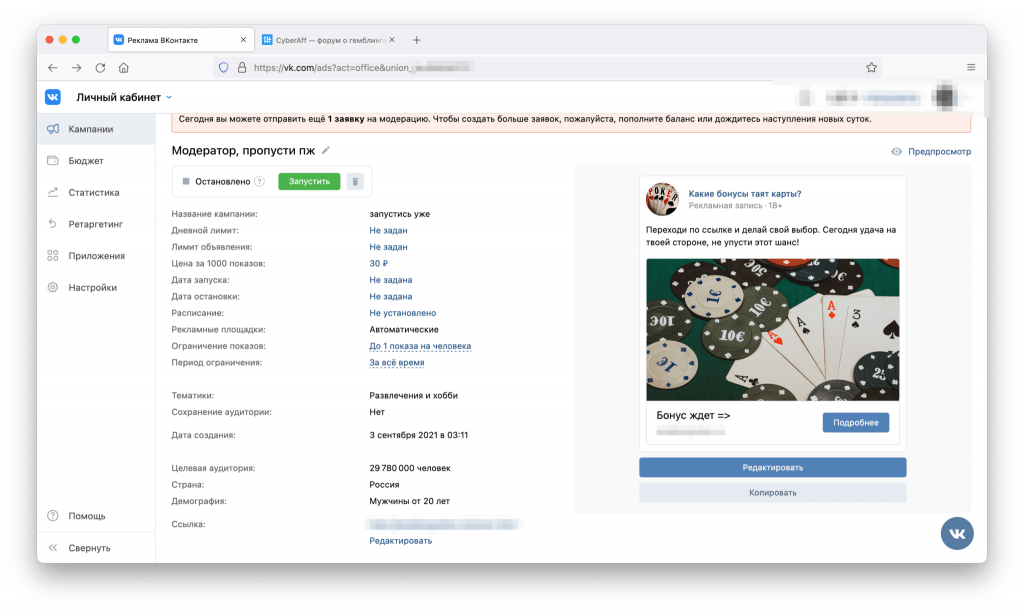Edit Лимит объявления value Не задан

pyautogui.click(x=388, y=247)
